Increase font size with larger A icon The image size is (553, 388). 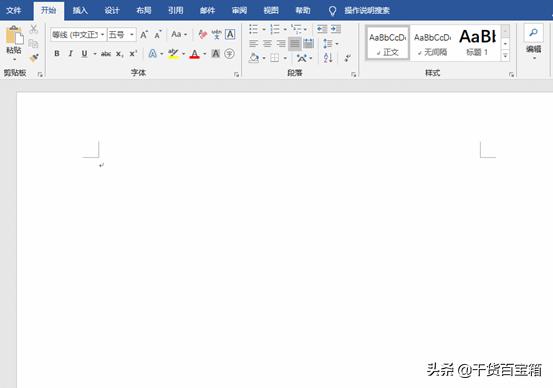point(144,35)
